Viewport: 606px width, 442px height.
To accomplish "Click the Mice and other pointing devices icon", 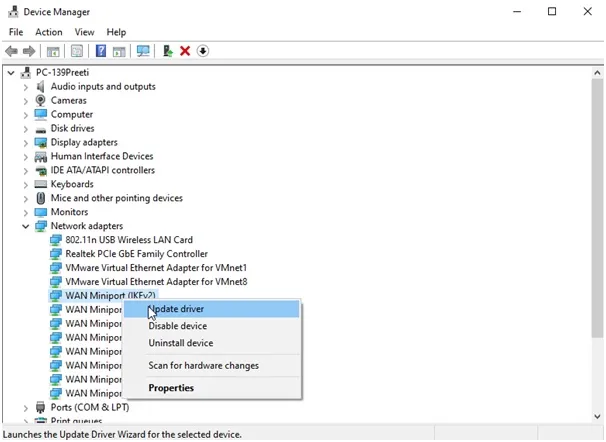I will click(x=41, y=198).
